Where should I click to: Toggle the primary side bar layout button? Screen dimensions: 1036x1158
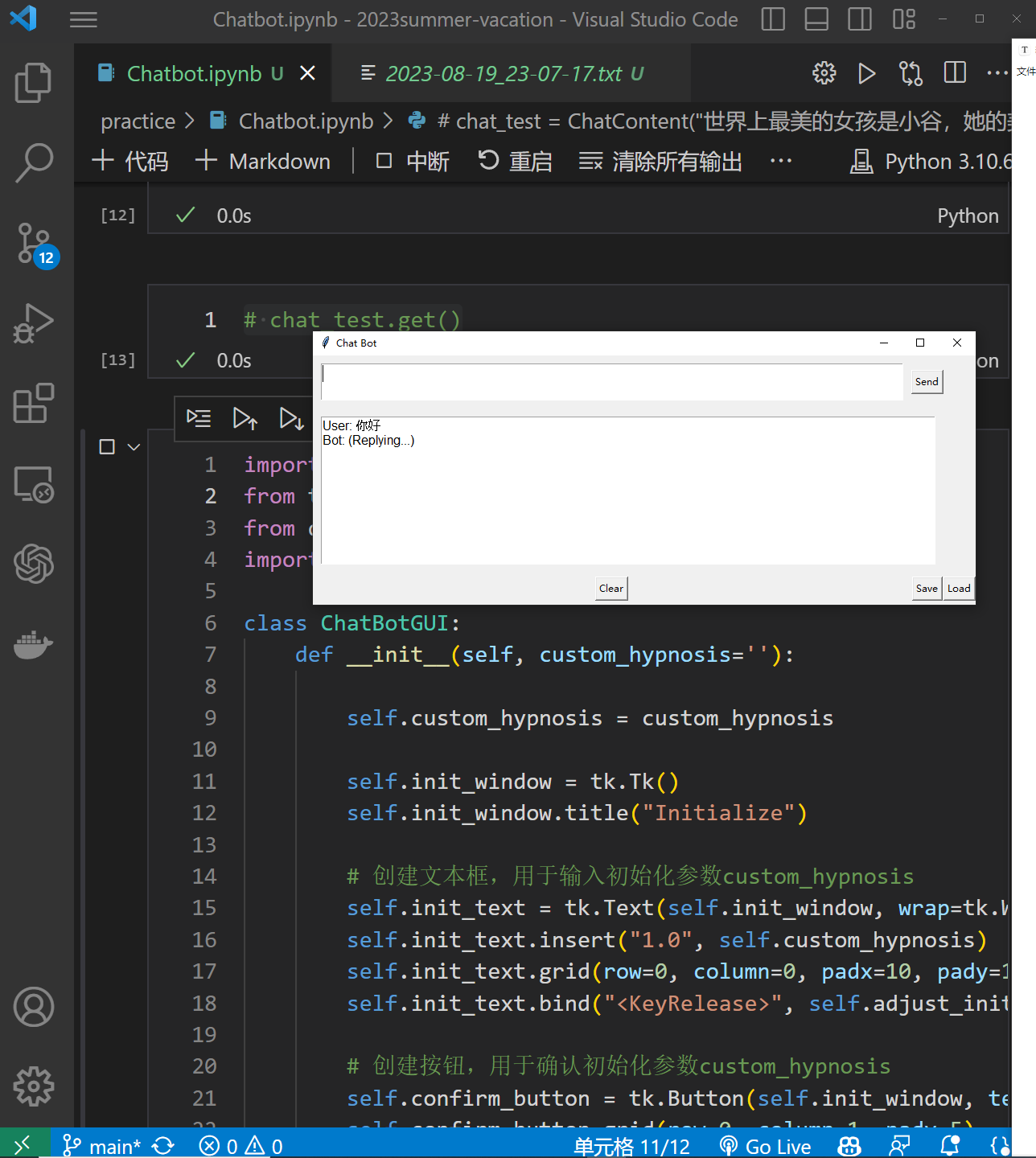(x=773, y=19)
